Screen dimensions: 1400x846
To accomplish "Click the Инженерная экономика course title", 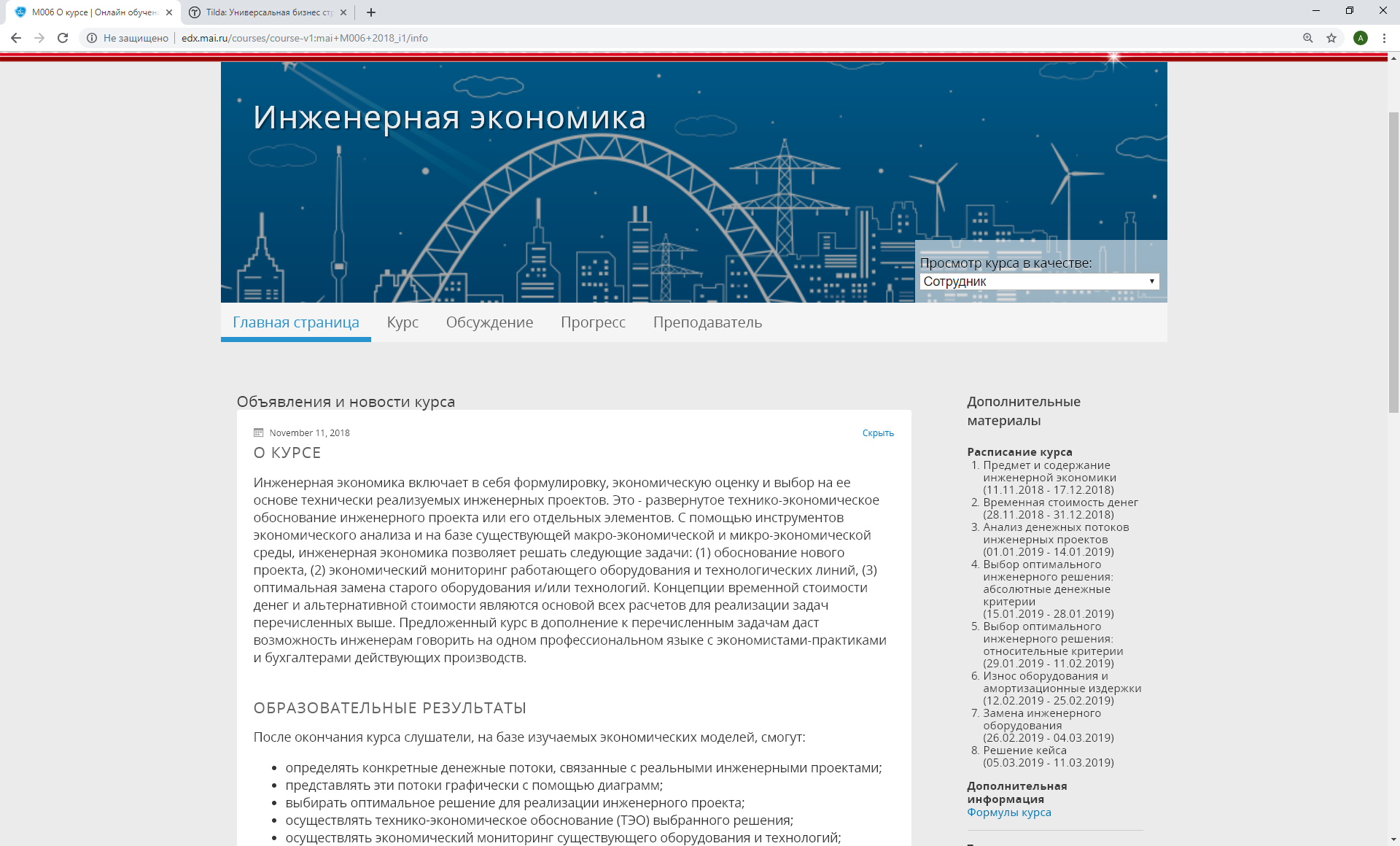I will tap(450, 117).
